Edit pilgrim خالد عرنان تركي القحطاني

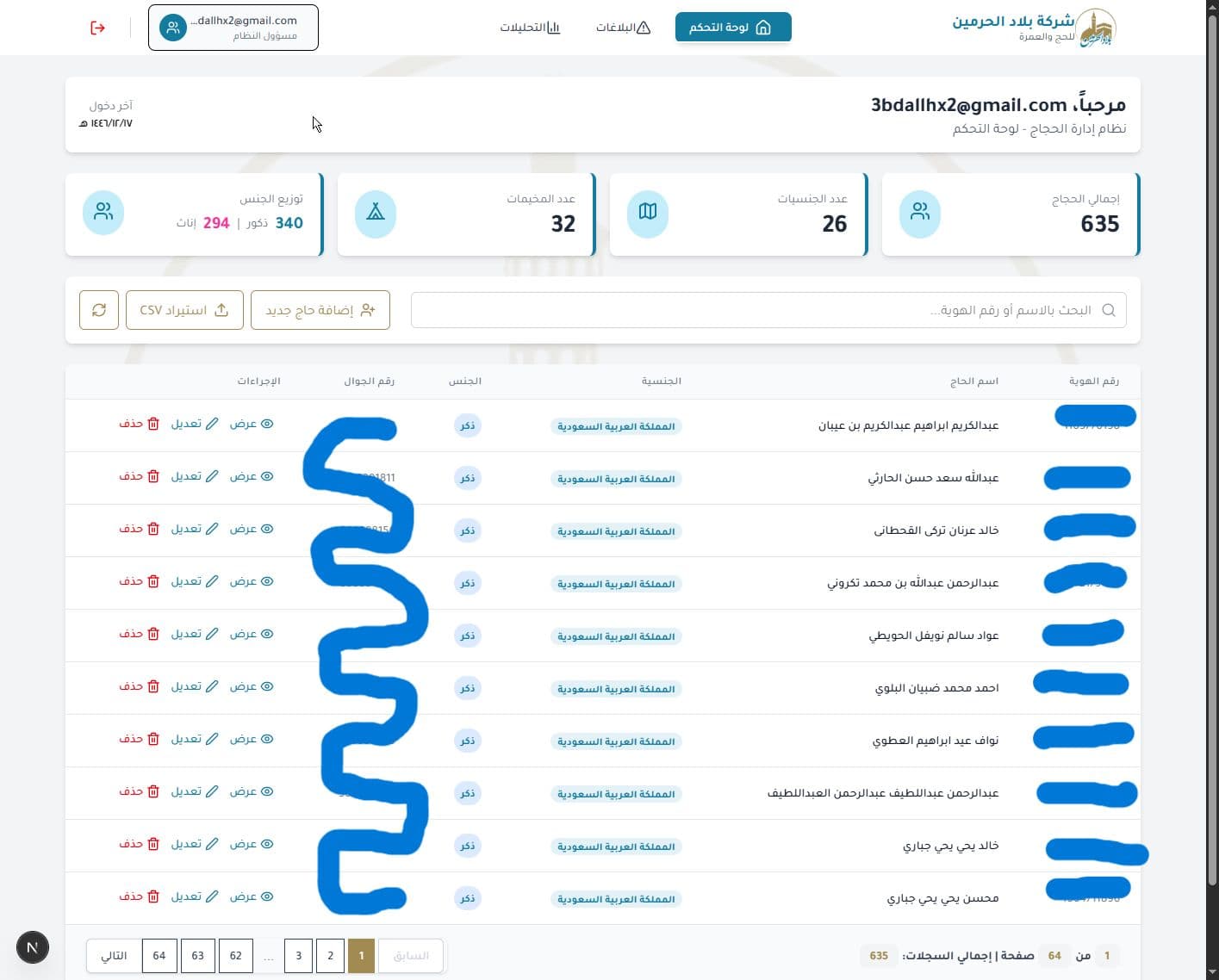(195, 529)
